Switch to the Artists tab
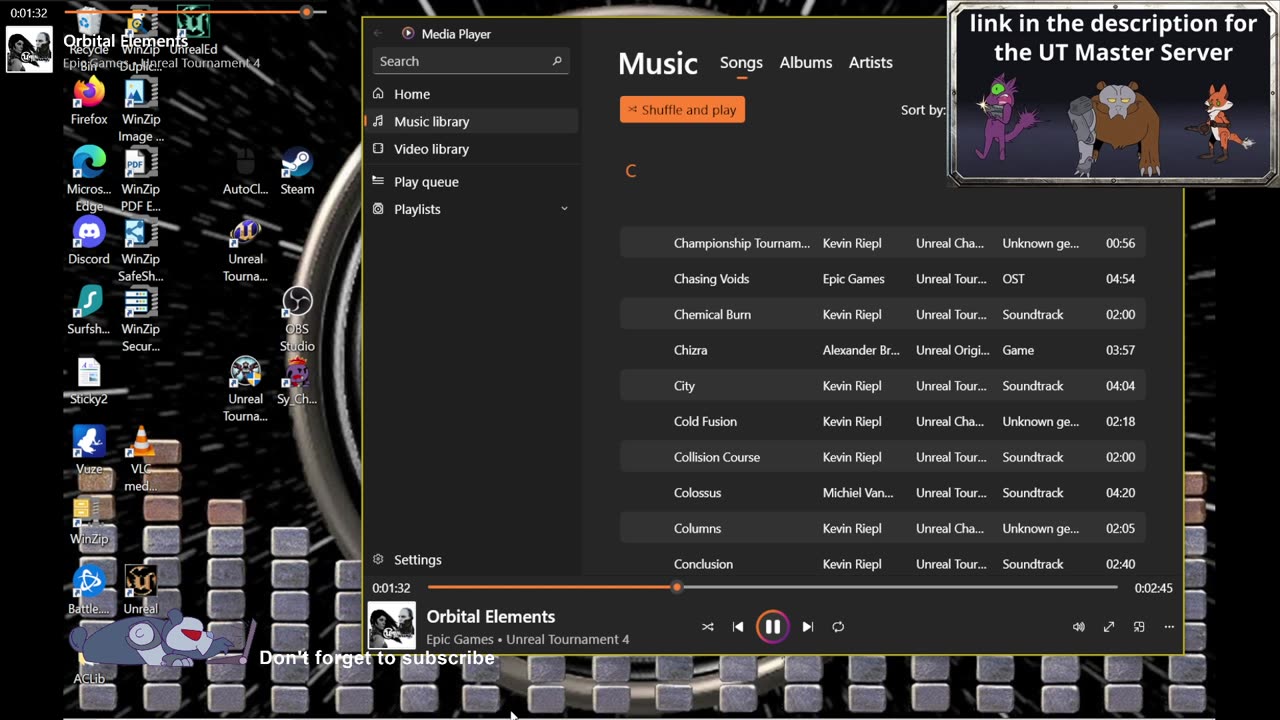The height and width of the screenshot is (720, 1280). click(871, 62)
